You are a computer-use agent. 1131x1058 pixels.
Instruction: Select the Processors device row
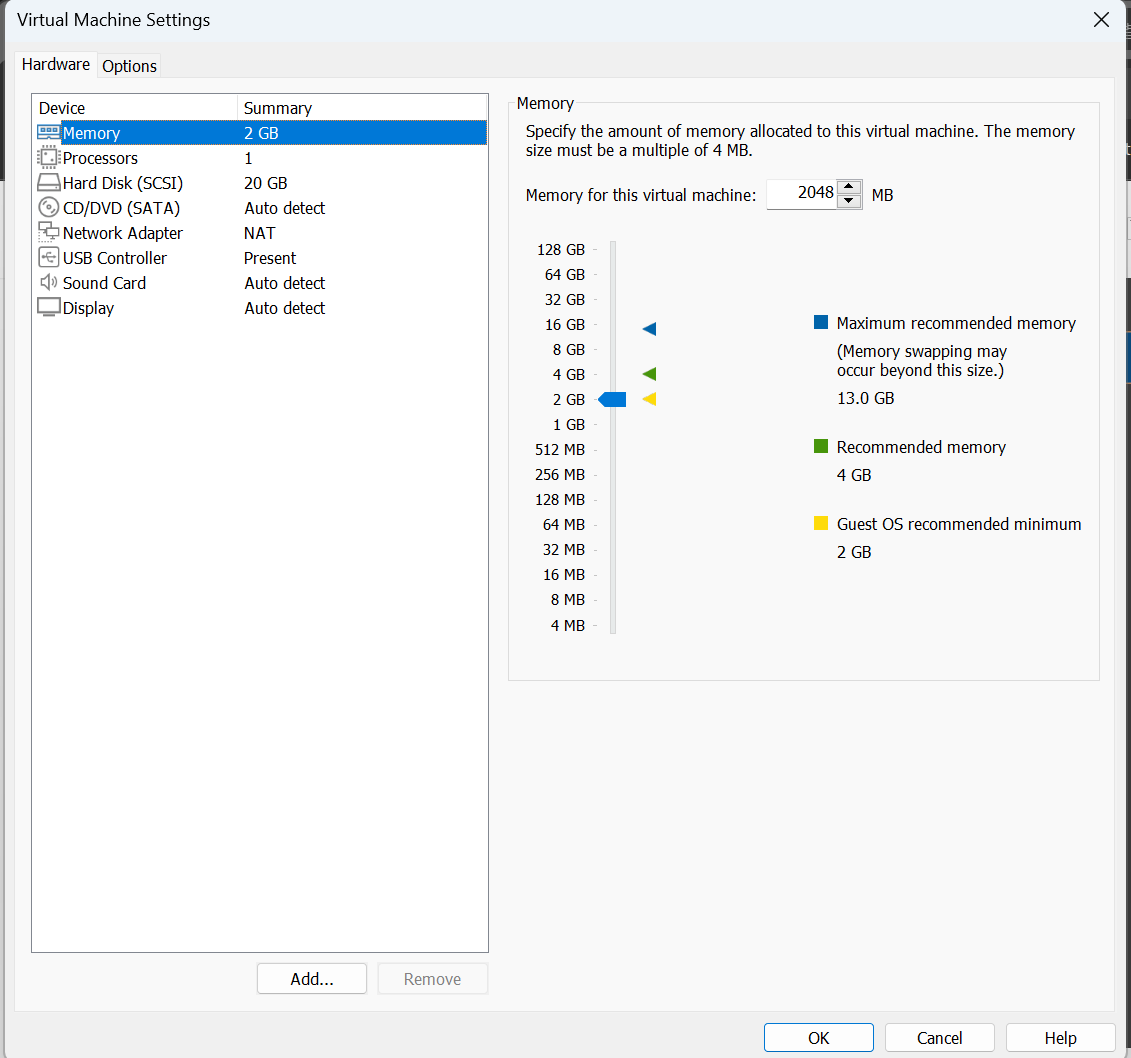click(x=261, y=158)
